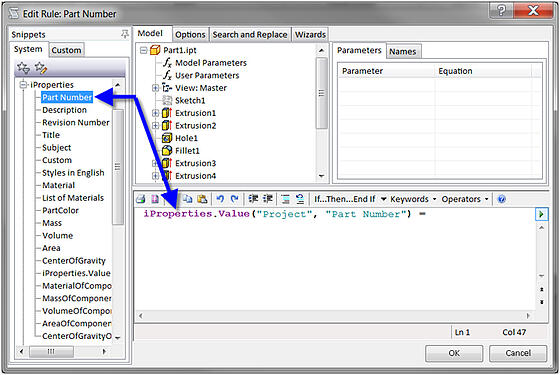560x375 pixels.
Task: Click the OK button
Action: click(x=454, y=353)
